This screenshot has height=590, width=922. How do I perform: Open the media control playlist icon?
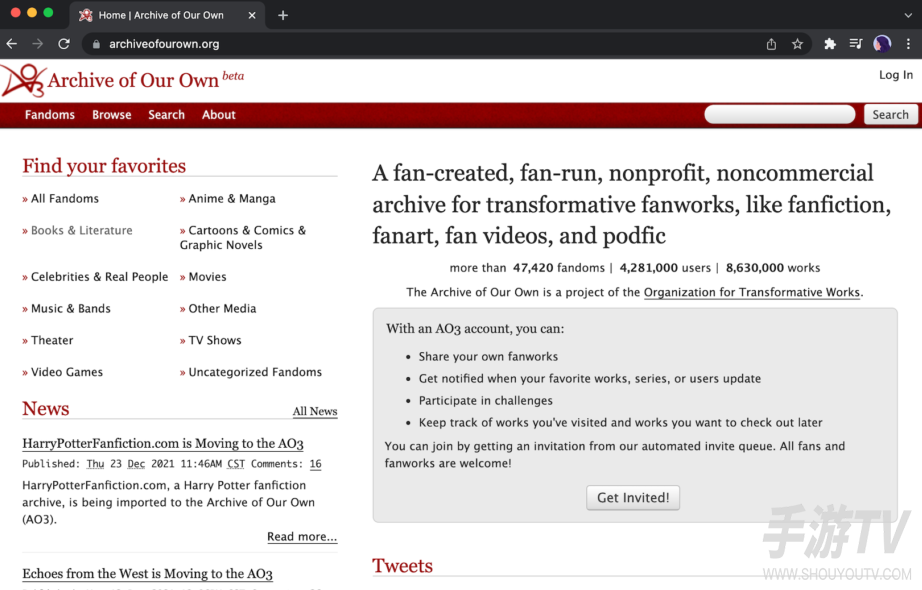coord(856,44)
